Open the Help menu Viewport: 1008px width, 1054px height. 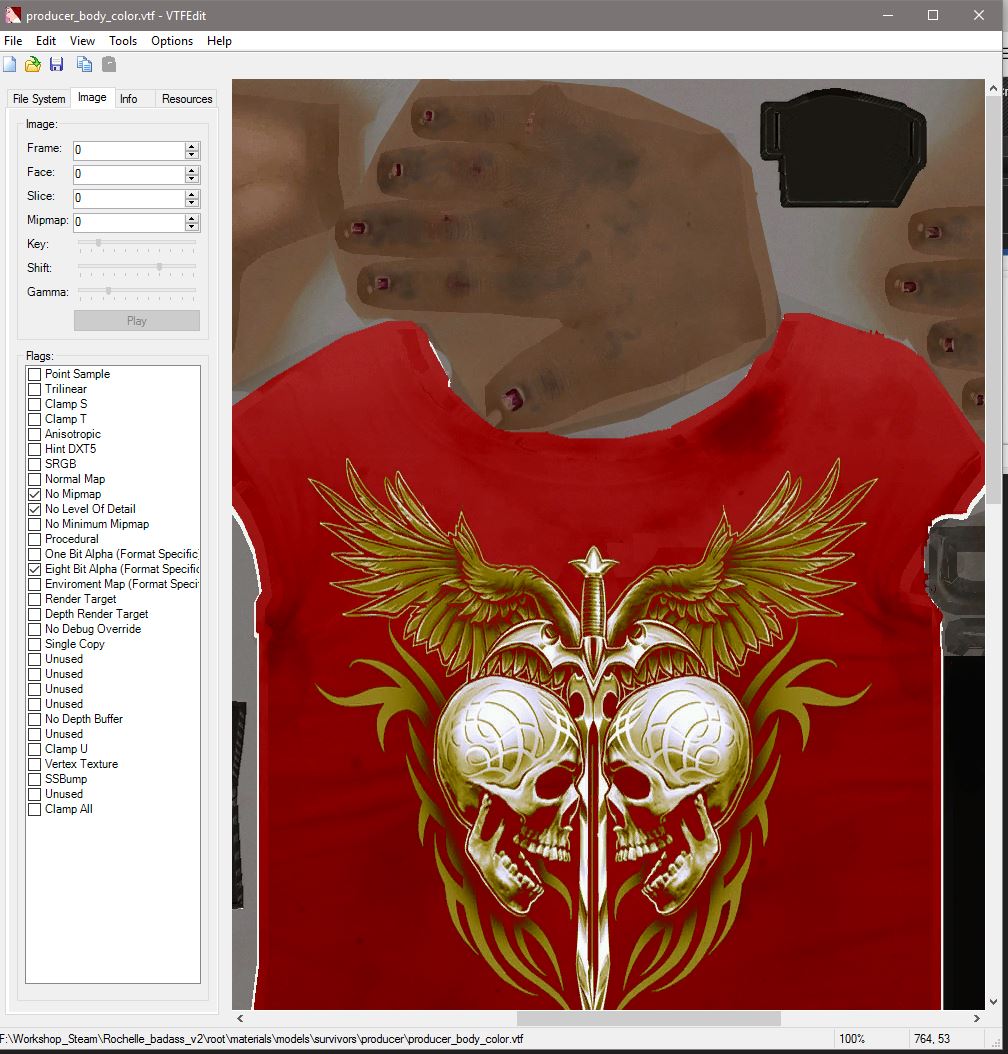pos(219,41)
